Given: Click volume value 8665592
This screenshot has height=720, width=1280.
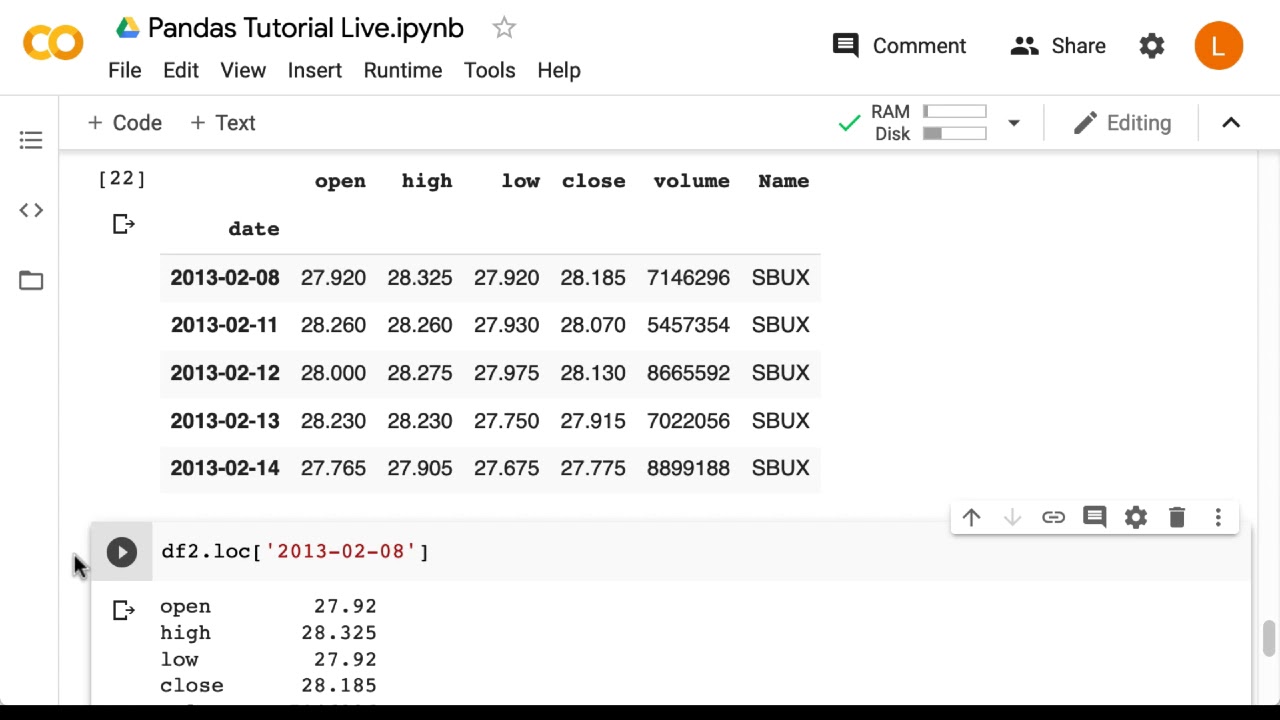Looking at the screenshot, I should [x=688, y=373].
